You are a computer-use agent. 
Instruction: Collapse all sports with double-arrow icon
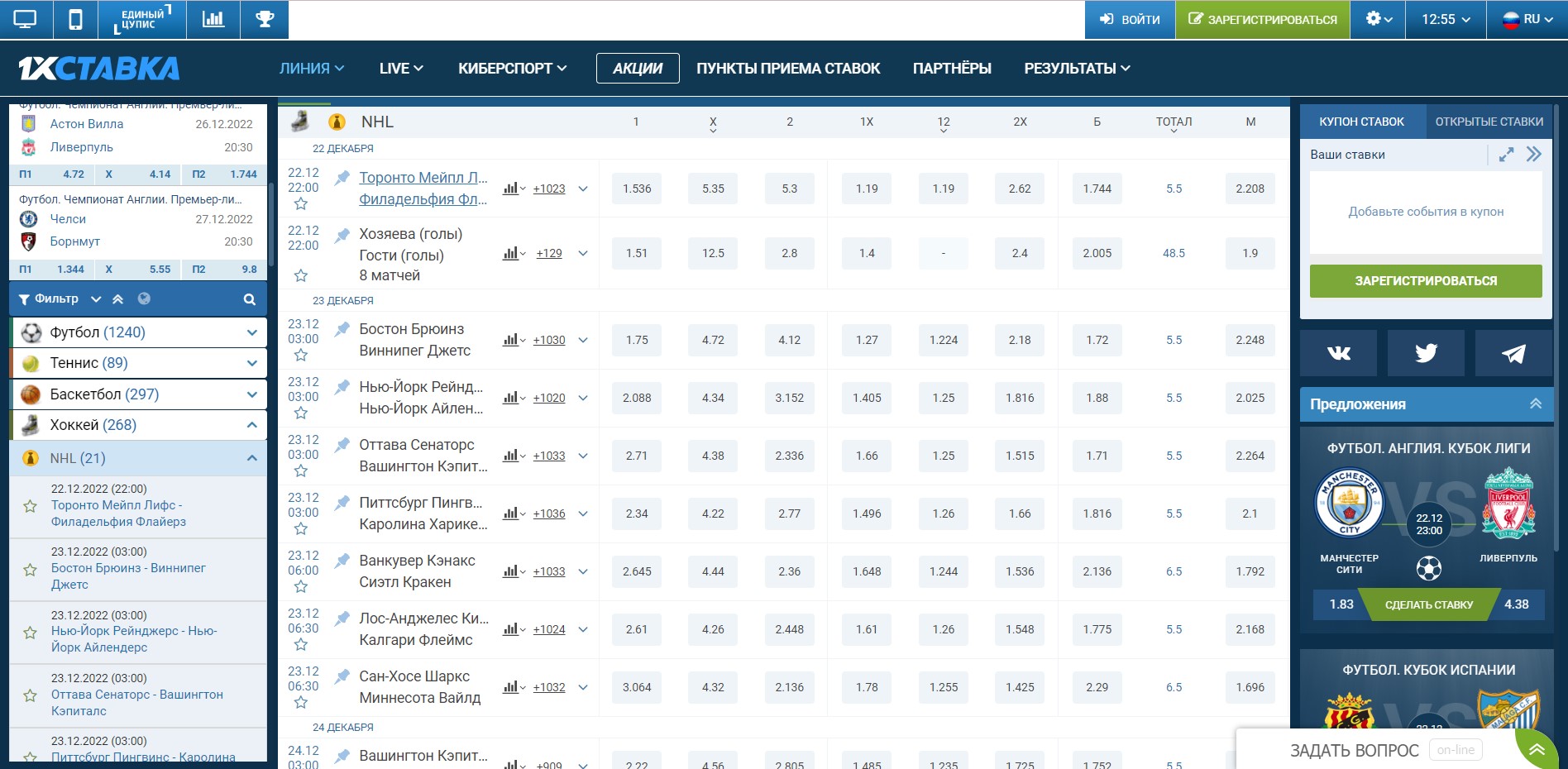point(117,299)
